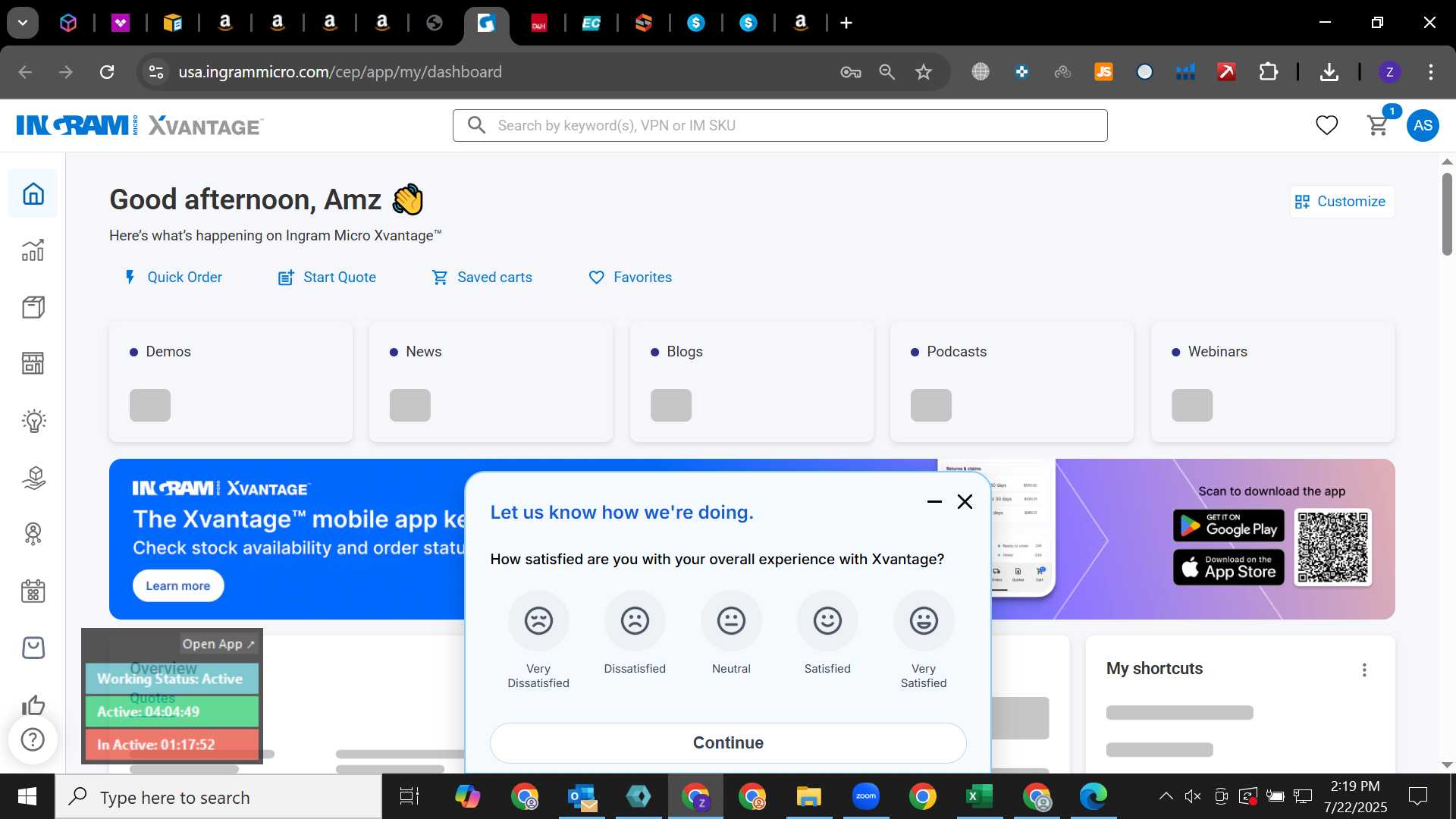Open a new browser tab with plus
Image resolution: width=1456 pixels, height=819 pixels.
[846, 23]
